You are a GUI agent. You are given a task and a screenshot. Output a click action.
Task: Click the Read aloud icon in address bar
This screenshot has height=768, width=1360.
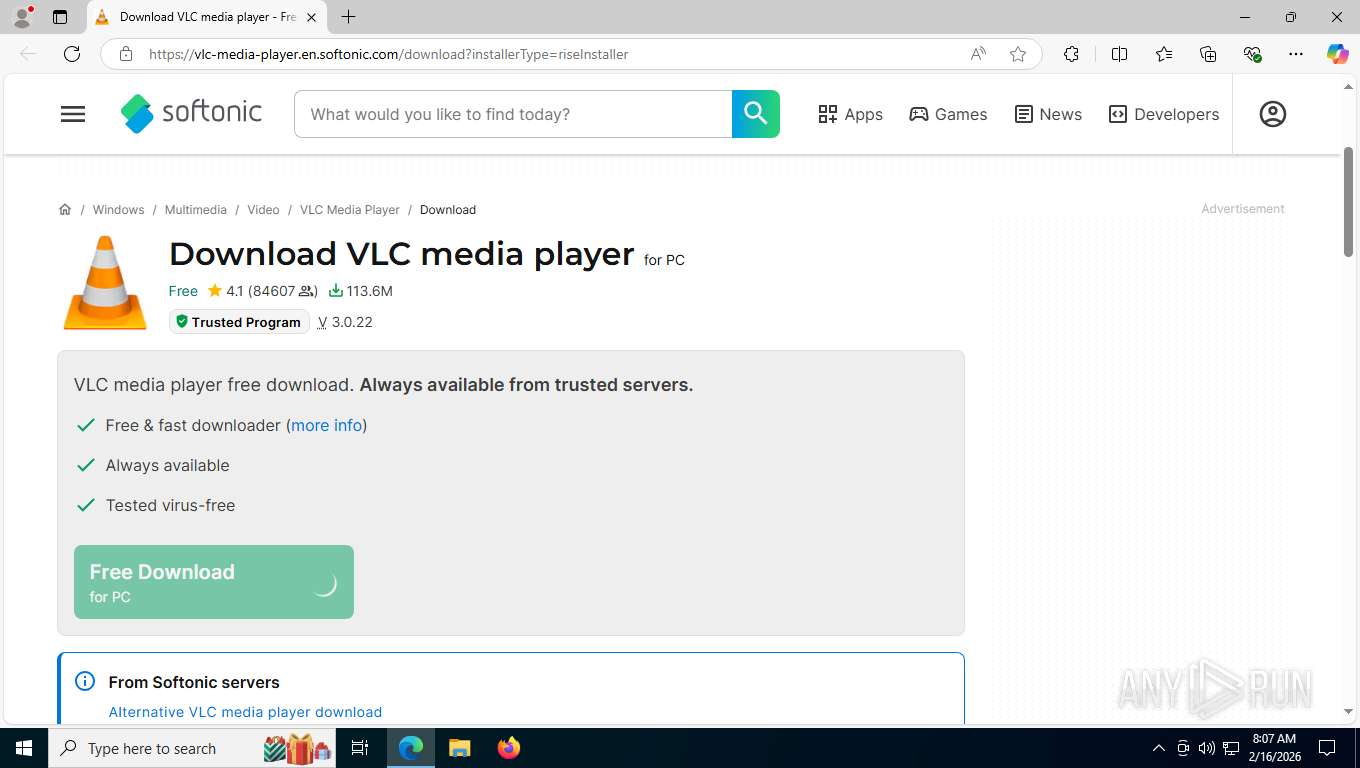pyautogui.click(x=978, y=54)
